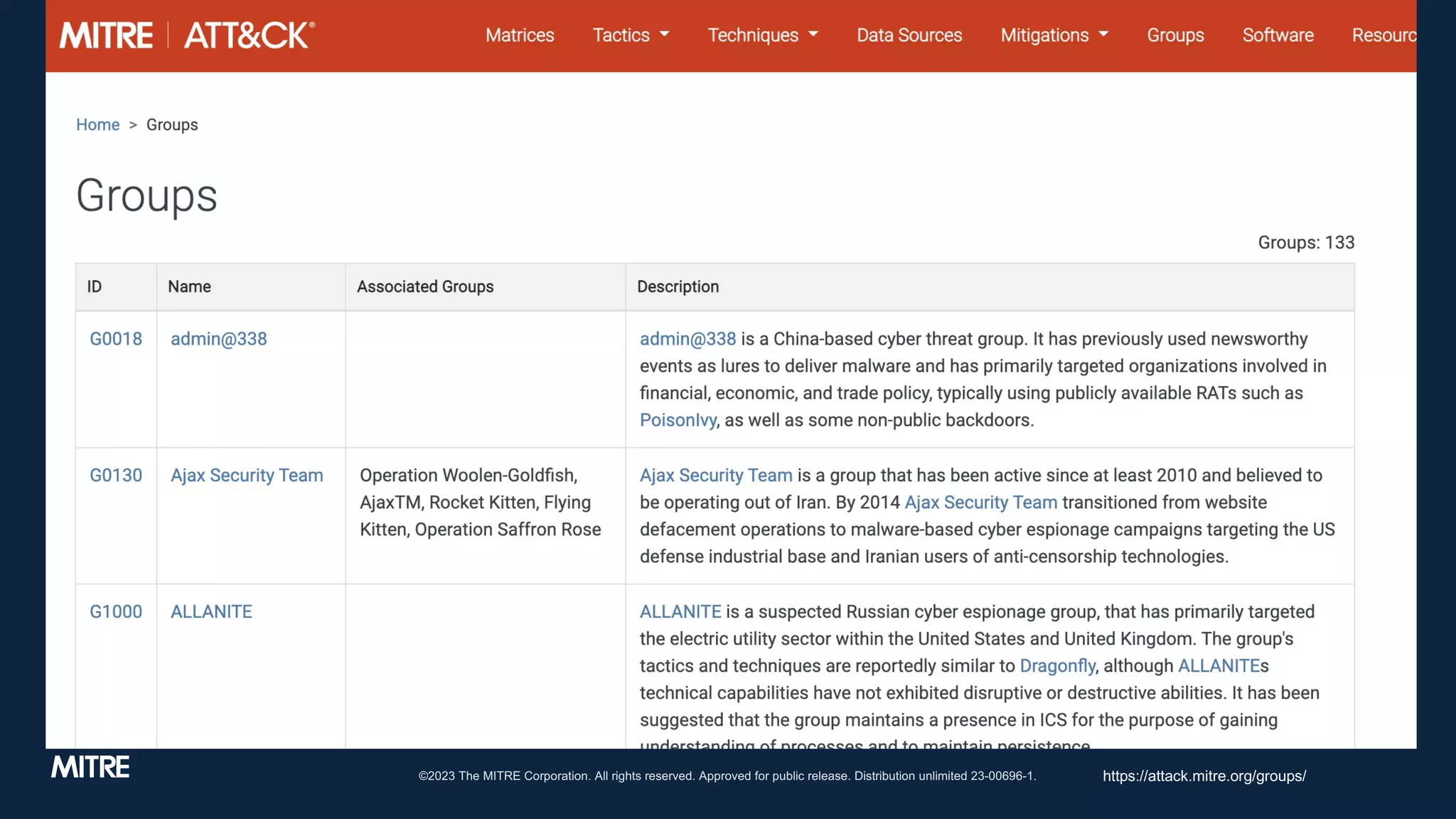
Task: Follow the Ajax Security Team link after 'By 2014'
Action: (981, 502)
